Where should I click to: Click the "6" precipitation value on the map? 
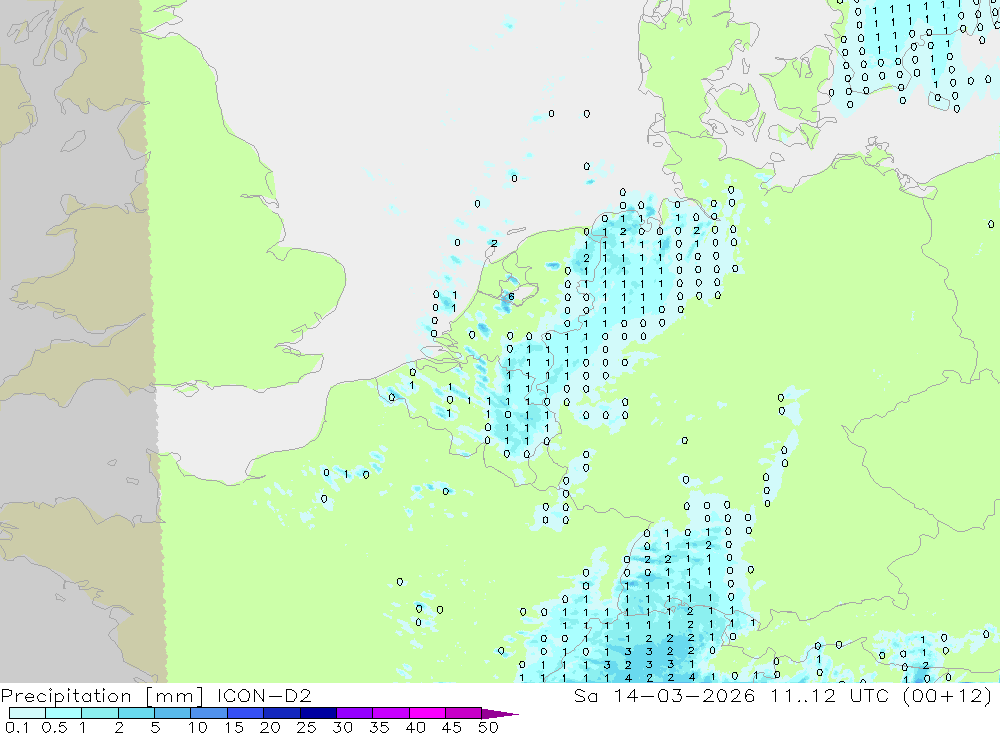pyautogui.click(x=511, y=297)
